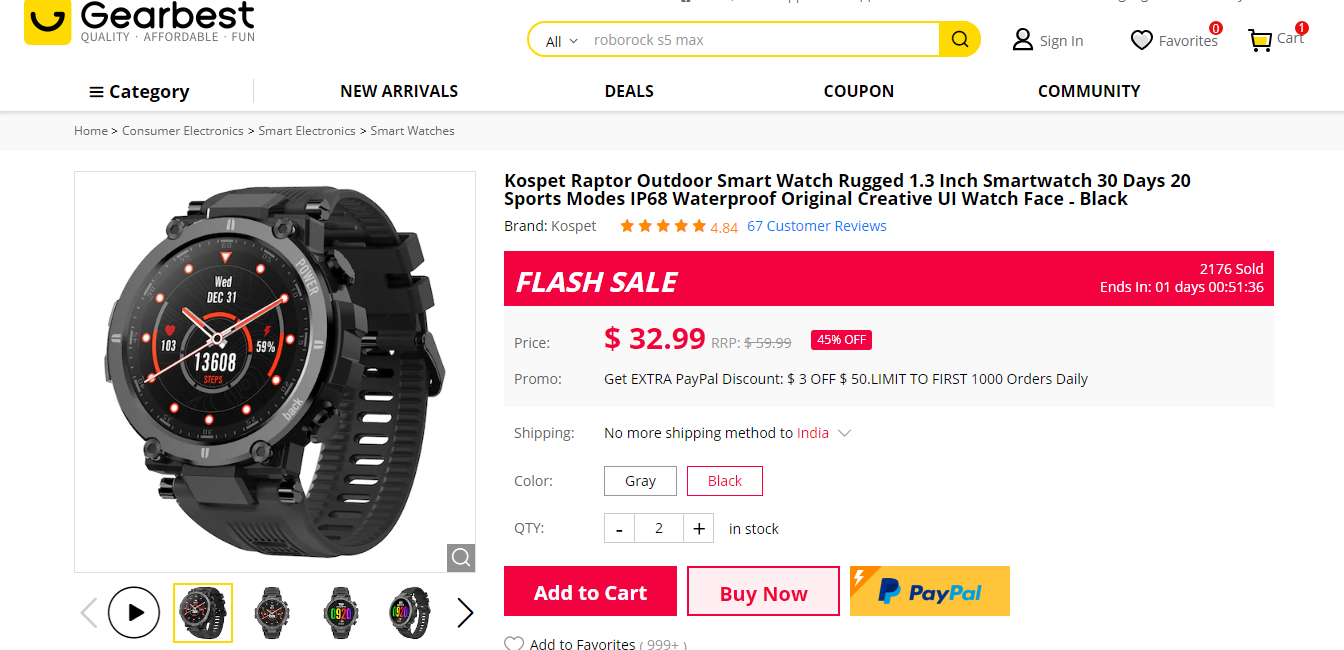Screen dimensions: 1344x650
Task: Toggle Add to Favorites heart
Action: (513, 644)
